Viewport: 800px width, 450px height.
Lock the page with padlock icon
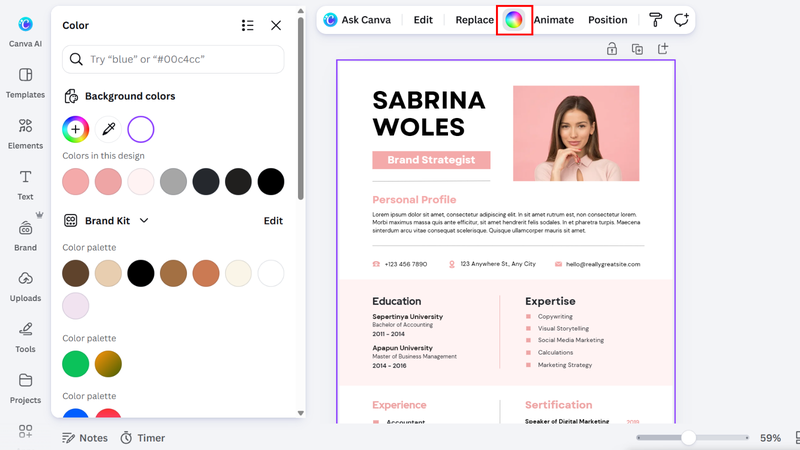click(612, 49)
